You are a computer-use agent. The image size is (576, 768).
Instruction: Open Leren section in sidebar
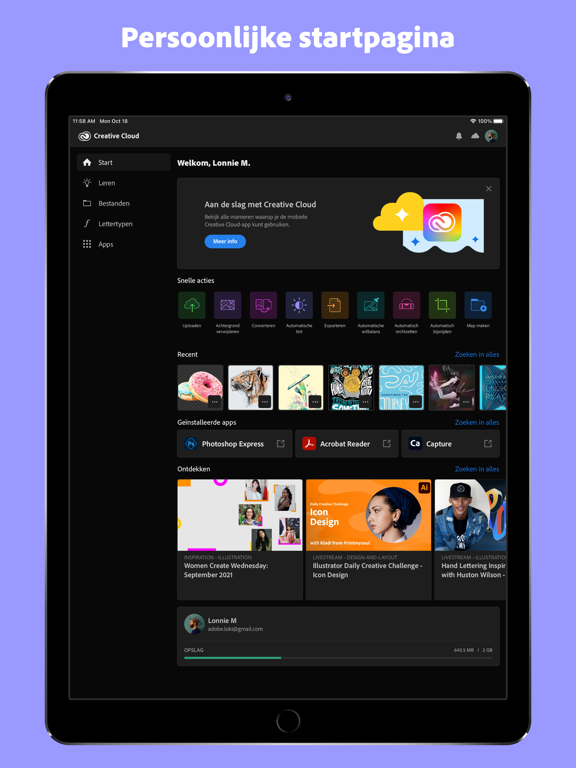[123, 183]
